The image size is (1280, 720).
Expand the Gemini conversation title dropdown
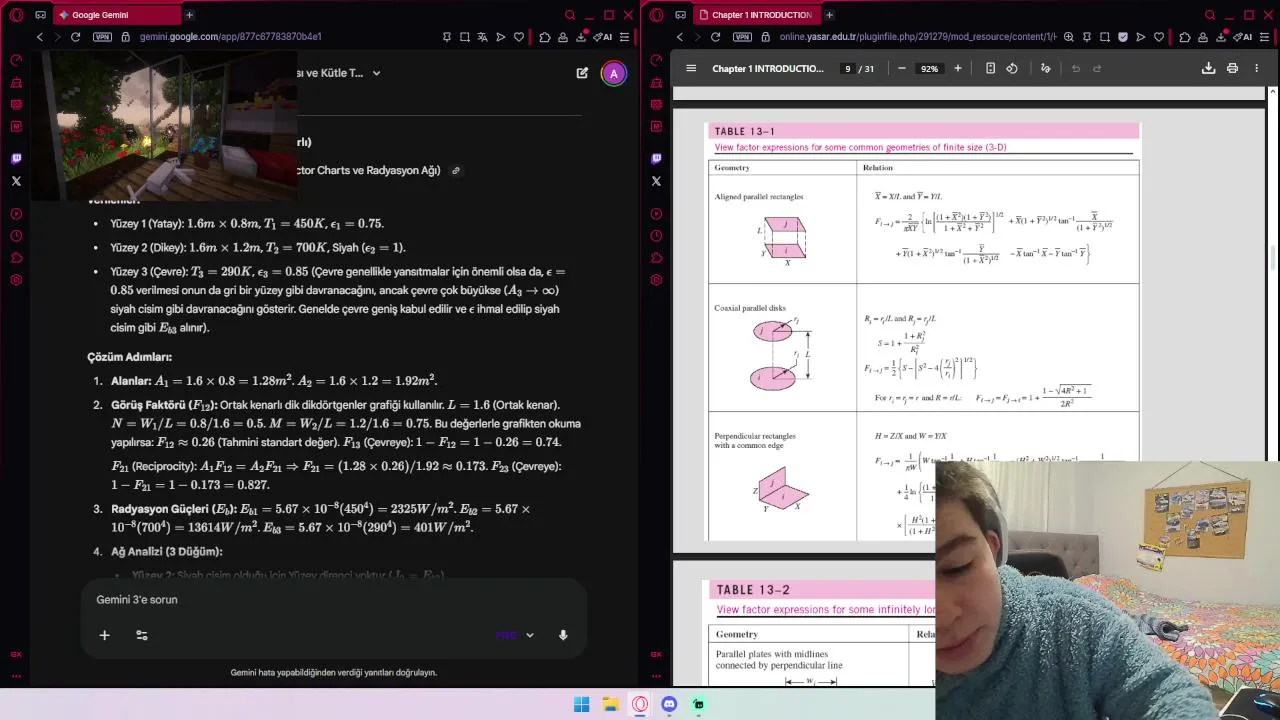tap(376, 73)
